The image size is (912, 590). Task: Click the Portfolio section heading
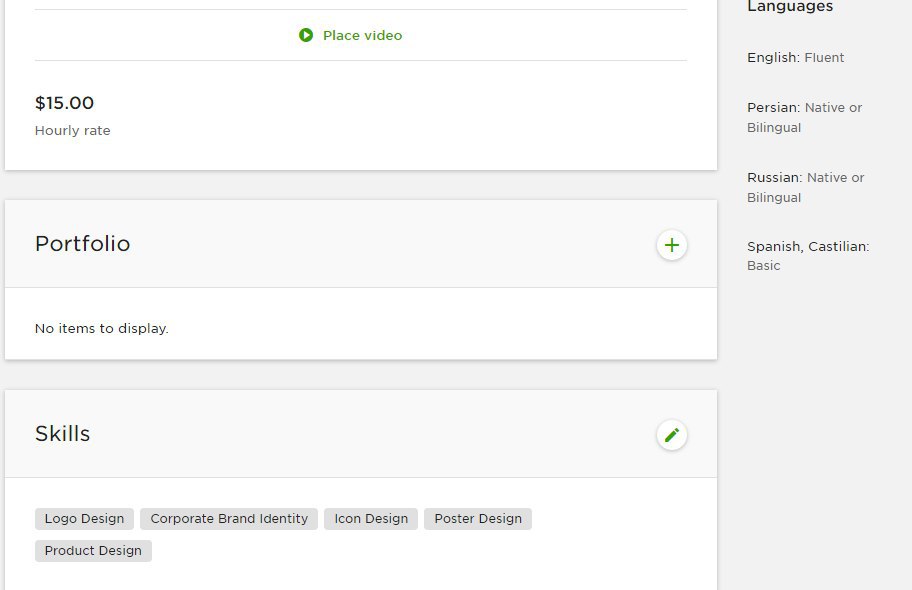82,244
